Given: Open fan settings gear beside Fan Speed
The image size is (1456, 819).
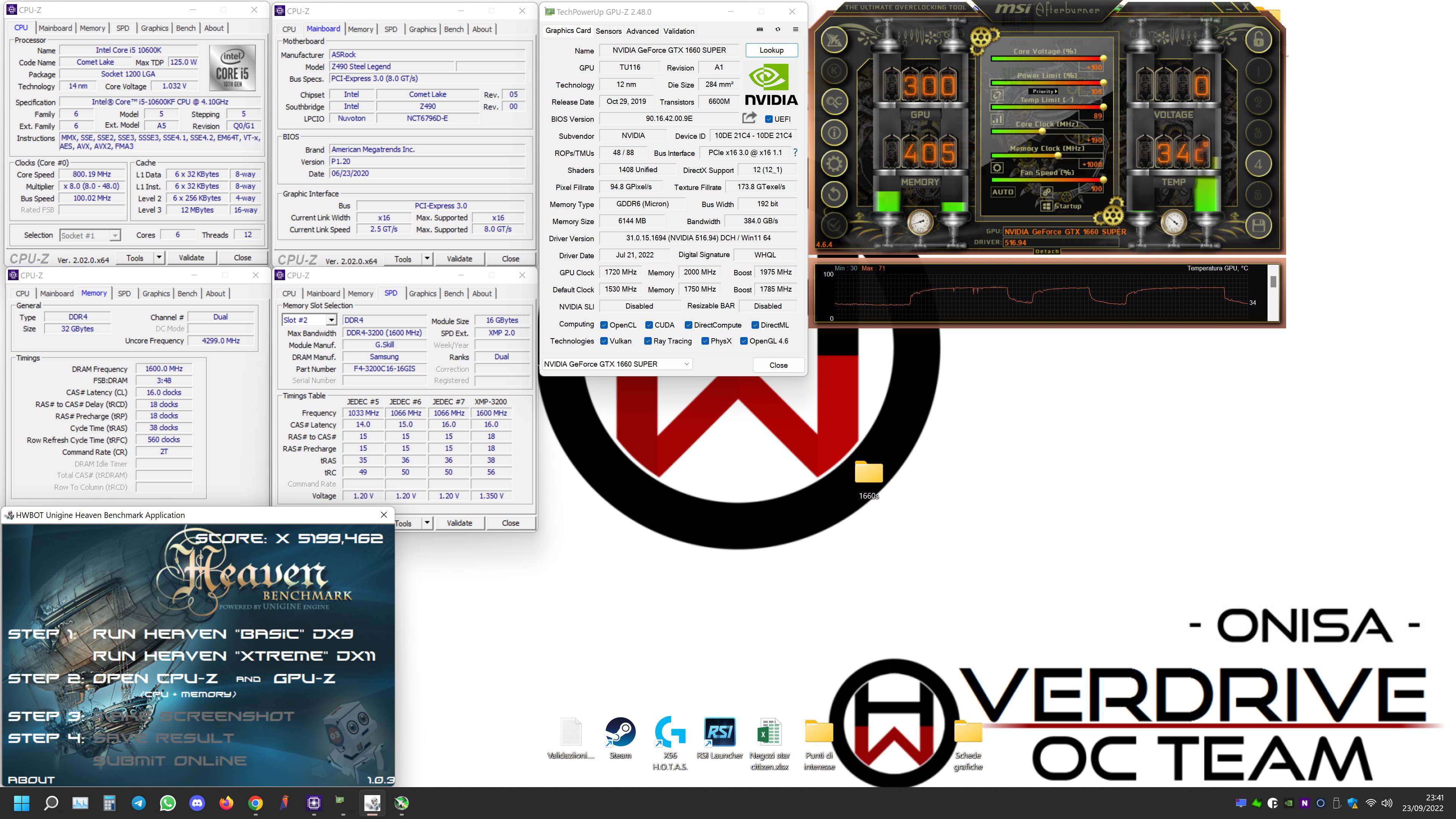Looking at the screenshot, I should pos(997,168).
